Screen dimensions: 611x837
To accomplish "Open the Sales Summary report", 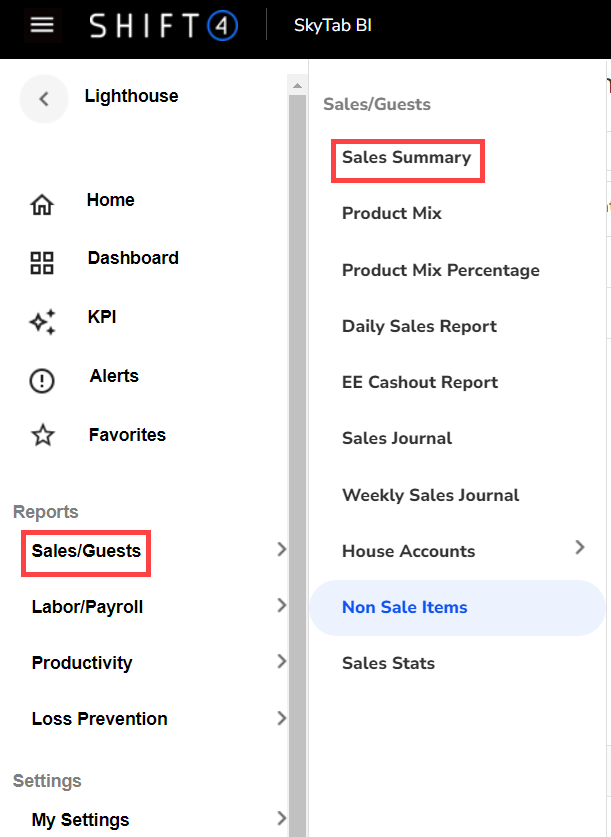I will point(406,158).
